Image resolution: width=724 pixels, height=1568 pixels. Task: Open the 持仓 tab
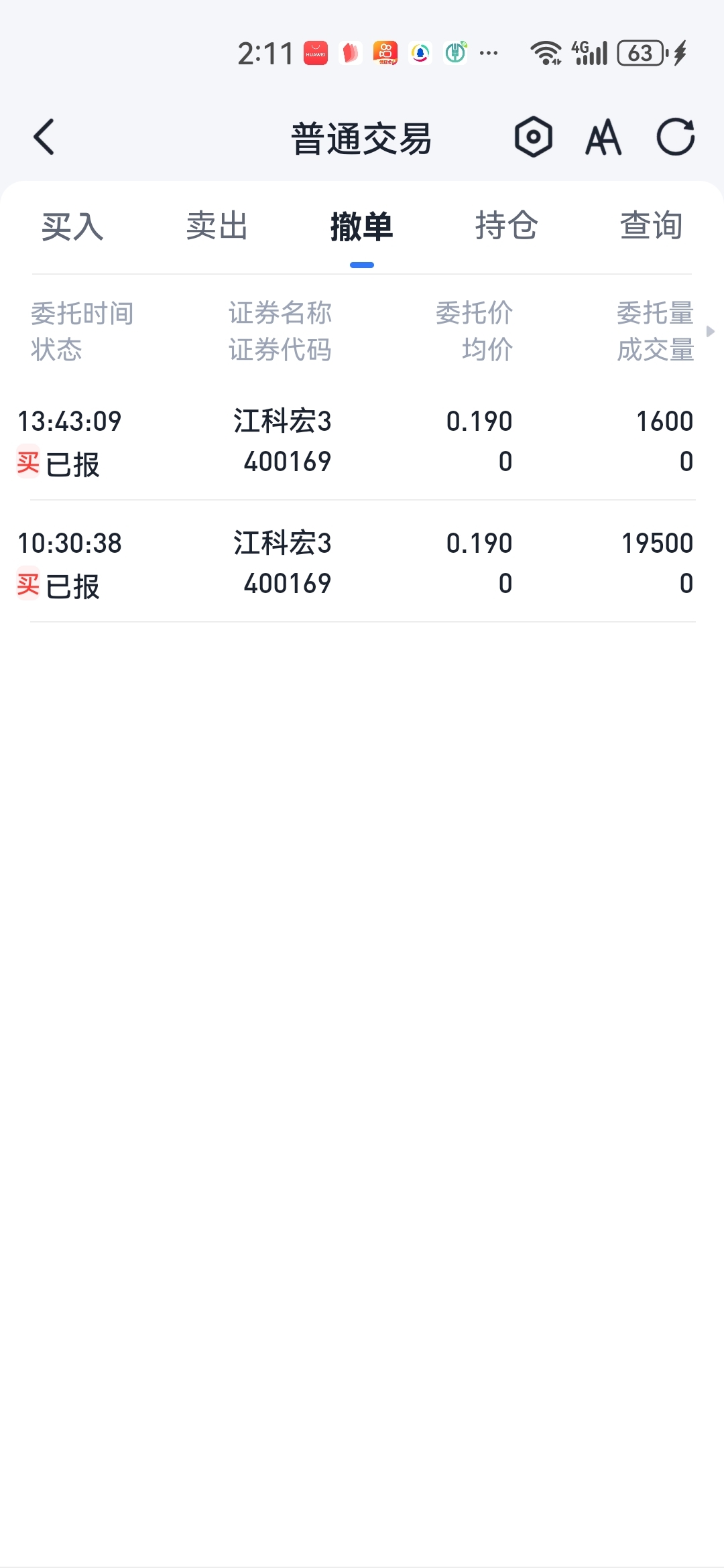[x=506, y=226]
